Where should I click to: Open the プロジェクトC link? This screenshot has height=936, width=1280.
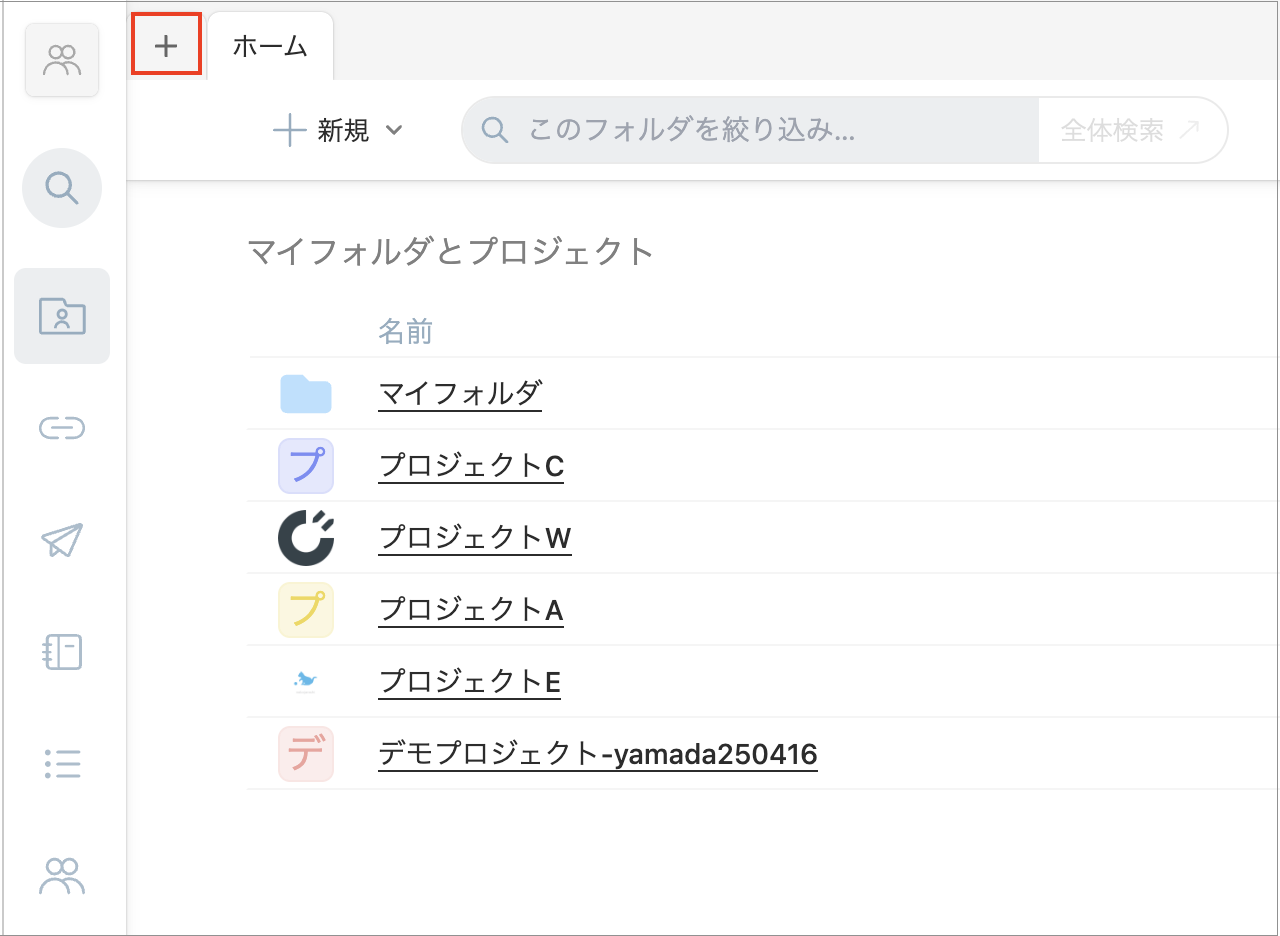point(471,466)
